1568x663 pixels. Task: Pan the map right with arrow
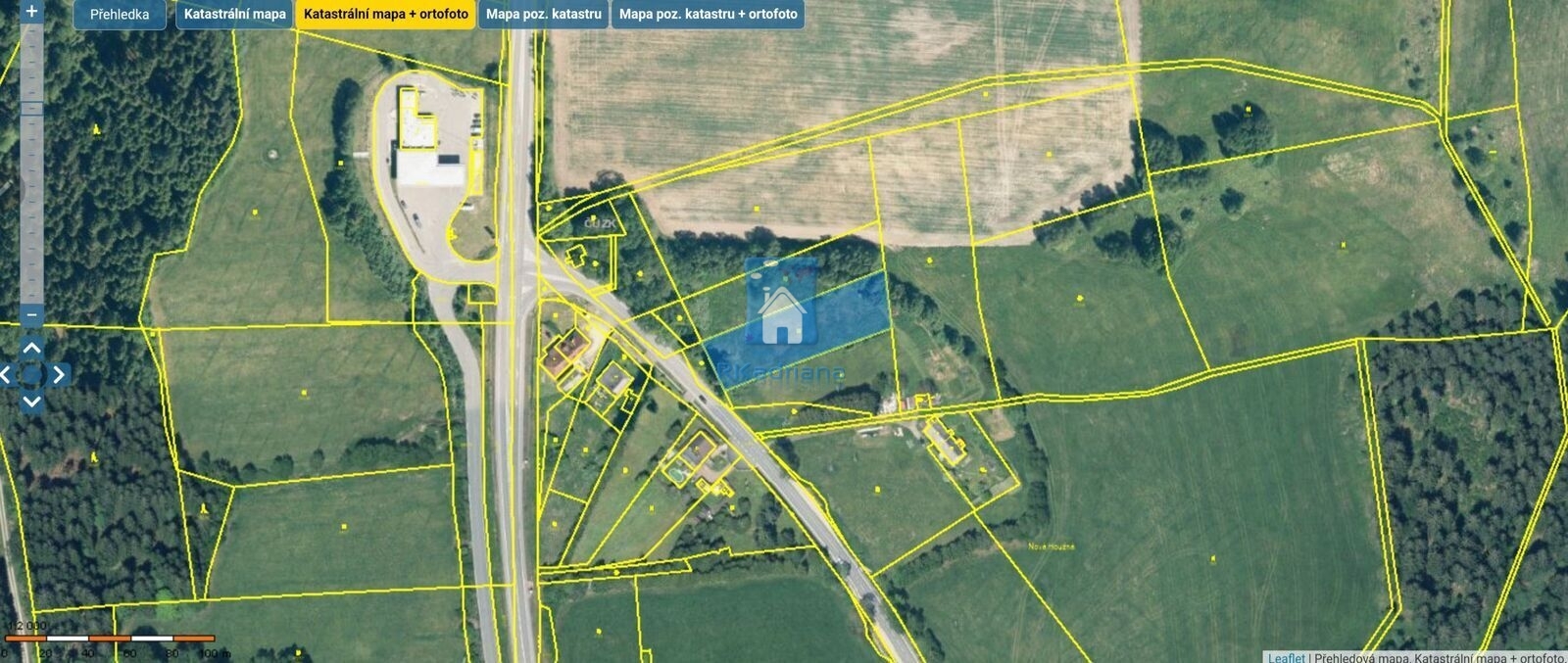(59, 374)
